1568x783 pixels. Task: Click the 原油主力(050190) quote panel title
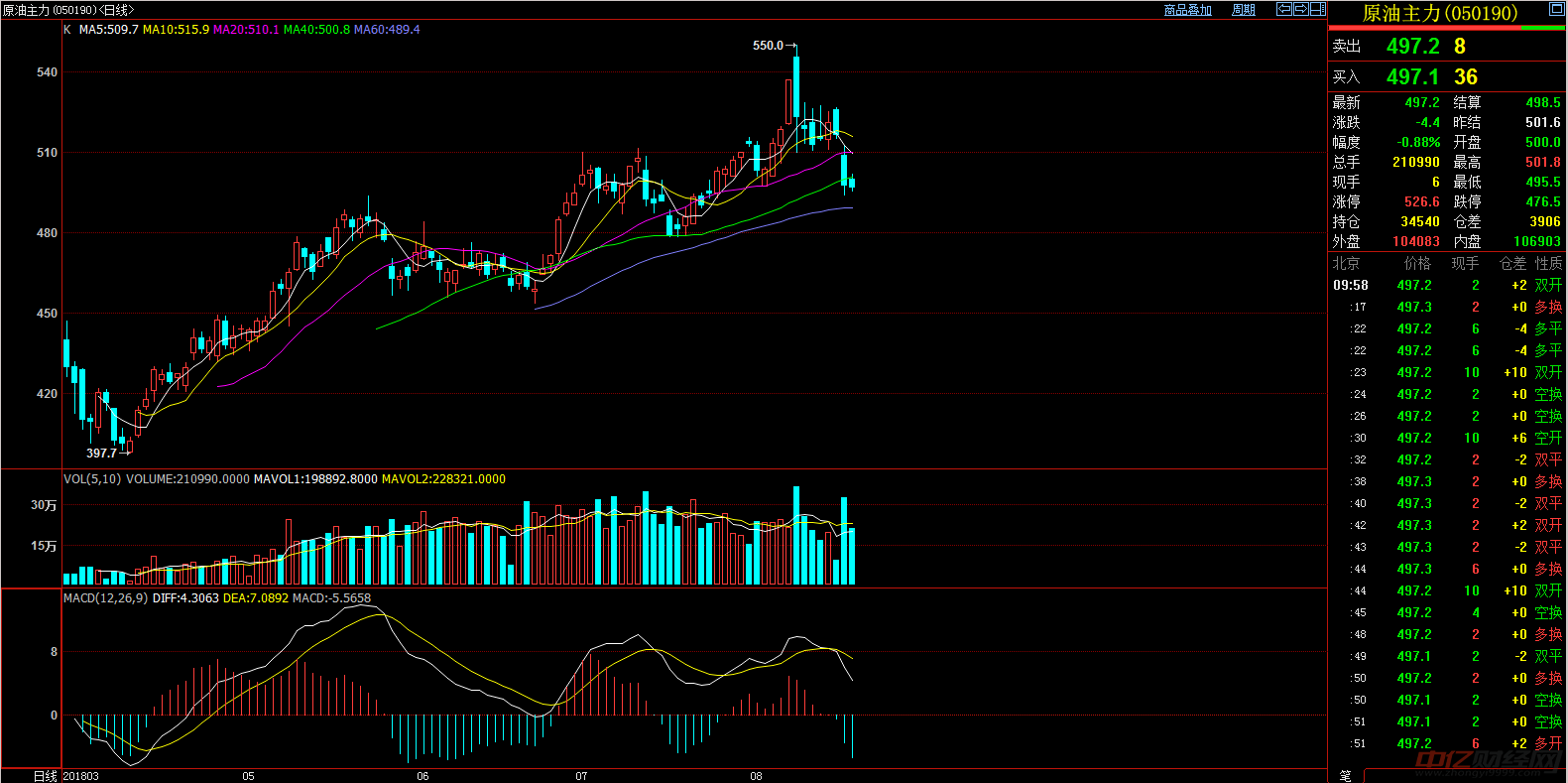tap(1439, 13)
